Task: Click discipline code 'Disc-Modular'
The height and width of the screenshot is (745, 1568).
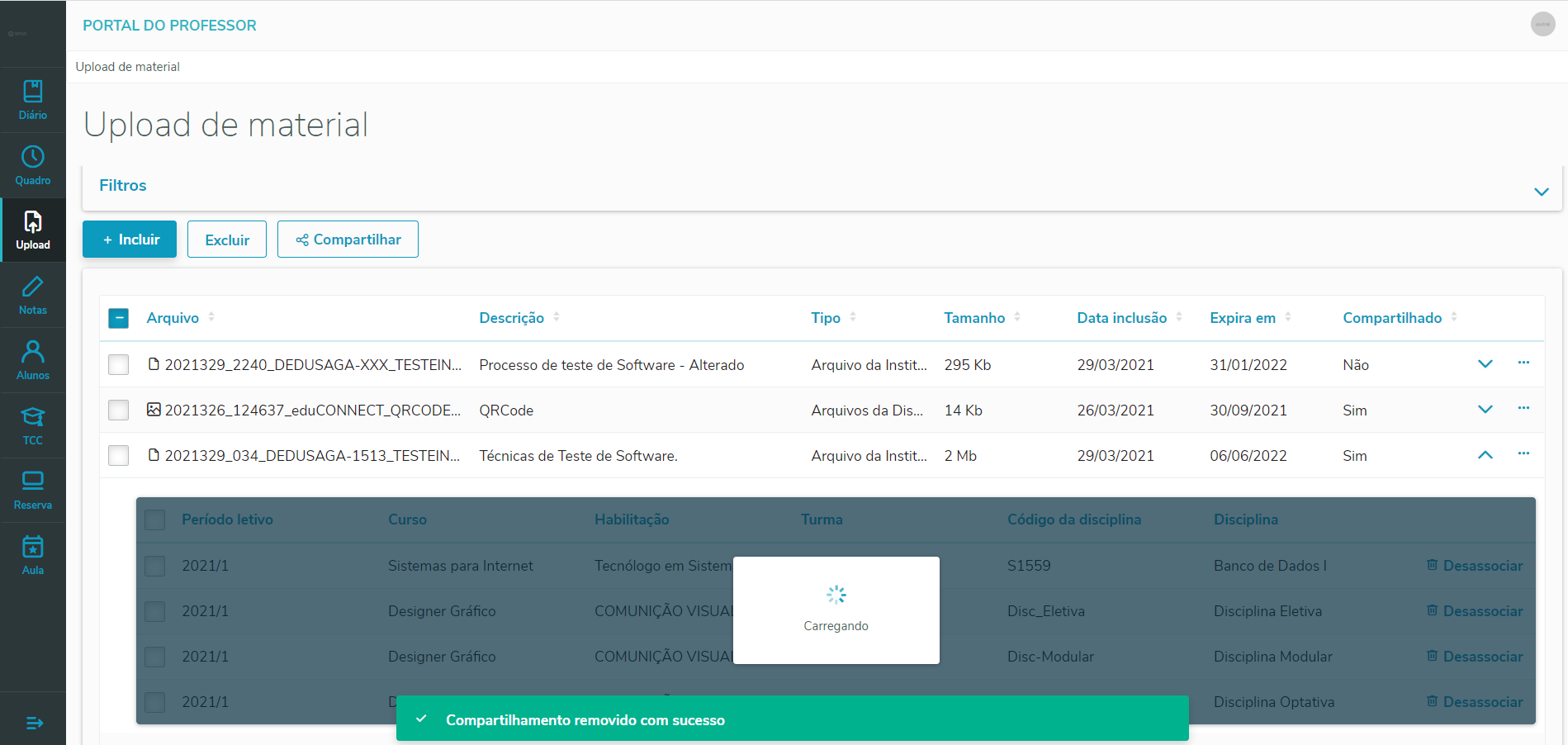Action: point(1050,657)
